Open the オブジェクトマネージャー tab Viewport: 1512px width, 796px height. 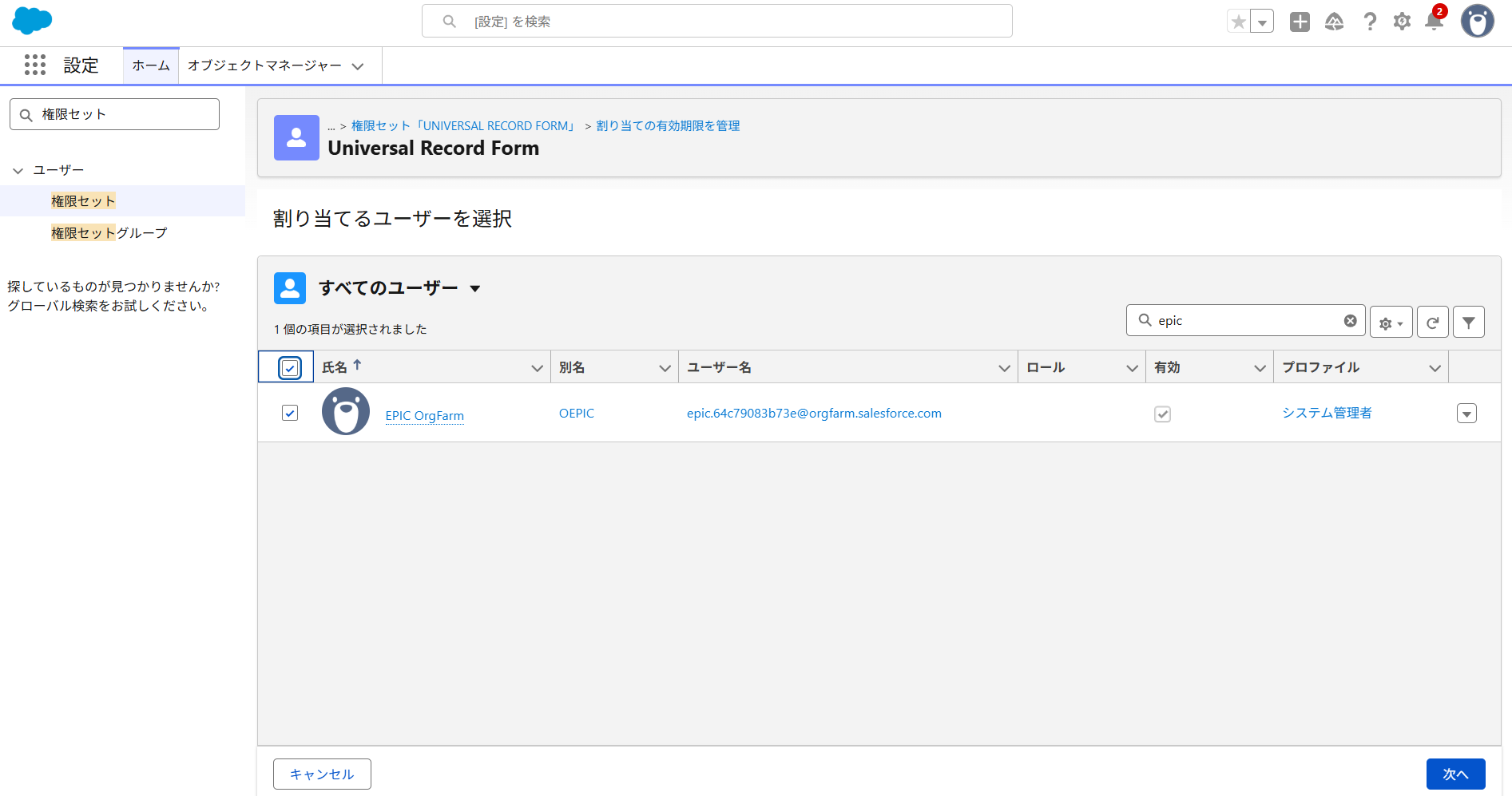(264, 65)
